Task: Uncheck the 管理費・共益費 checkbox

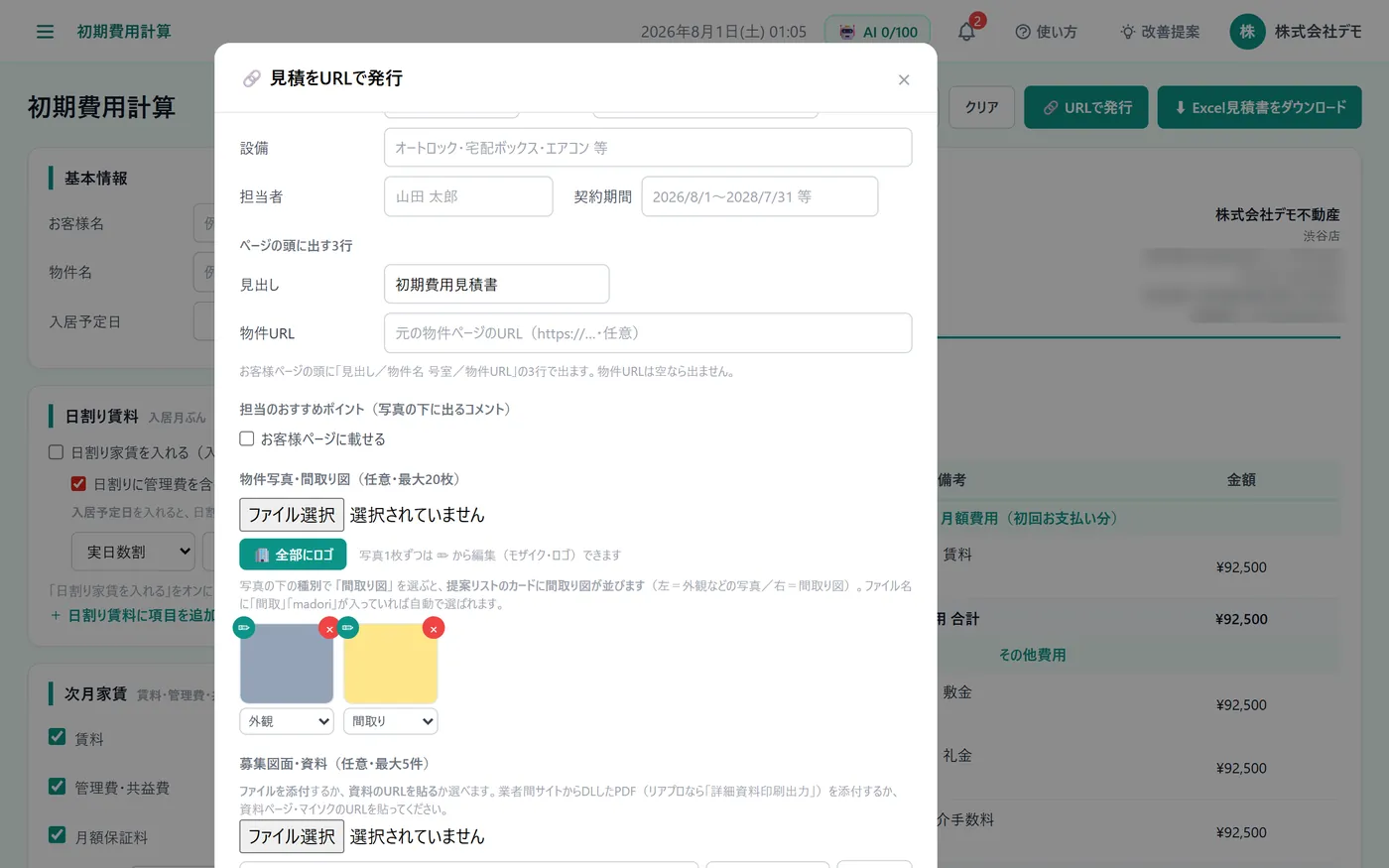Action: pos(58,786)
